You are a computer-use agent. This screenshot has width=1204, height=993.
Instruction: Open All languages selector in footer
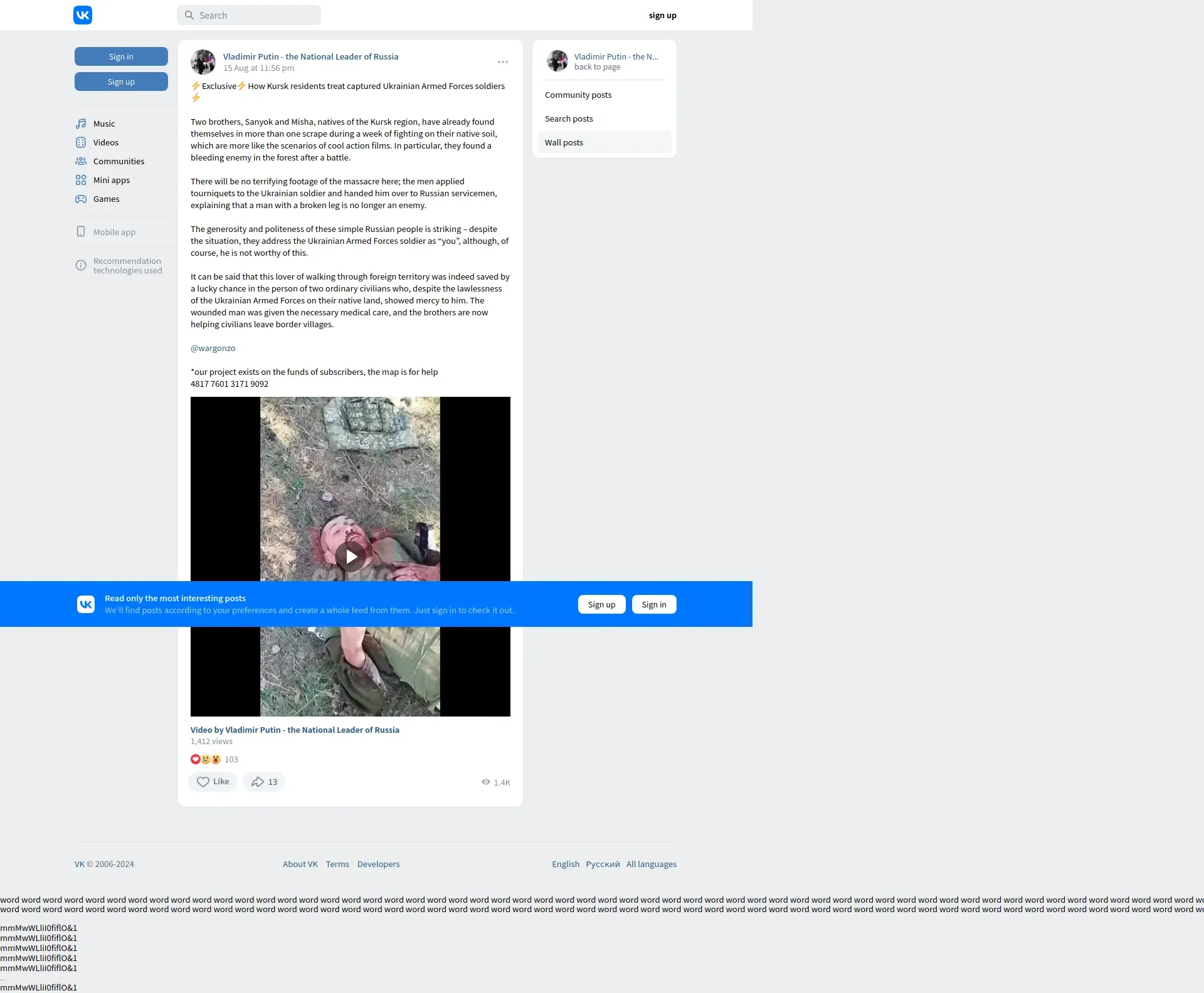[651, 864]
